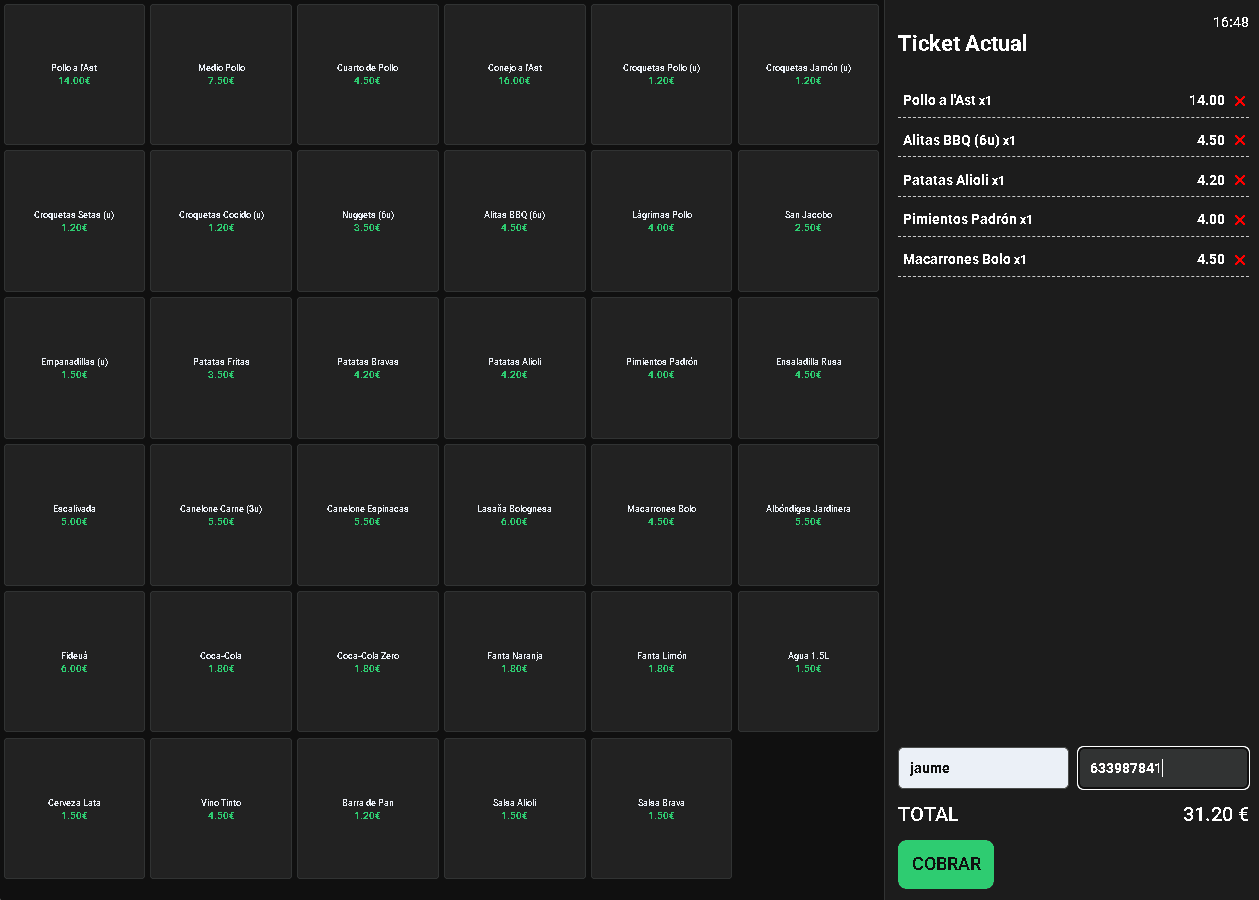Image resolution: width=1259 pixels, height=900 pixels.
Task: Click the phone number input field
Action: tap(1163, 768)
